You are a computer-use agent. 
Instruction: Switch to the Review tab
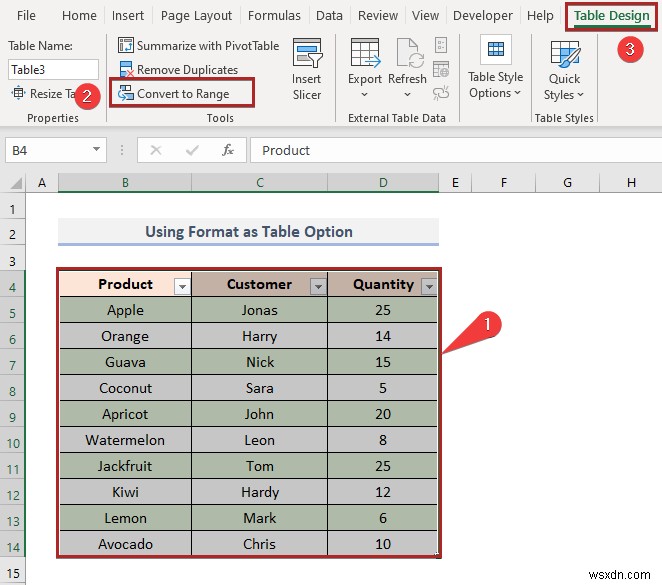[378, 16]
